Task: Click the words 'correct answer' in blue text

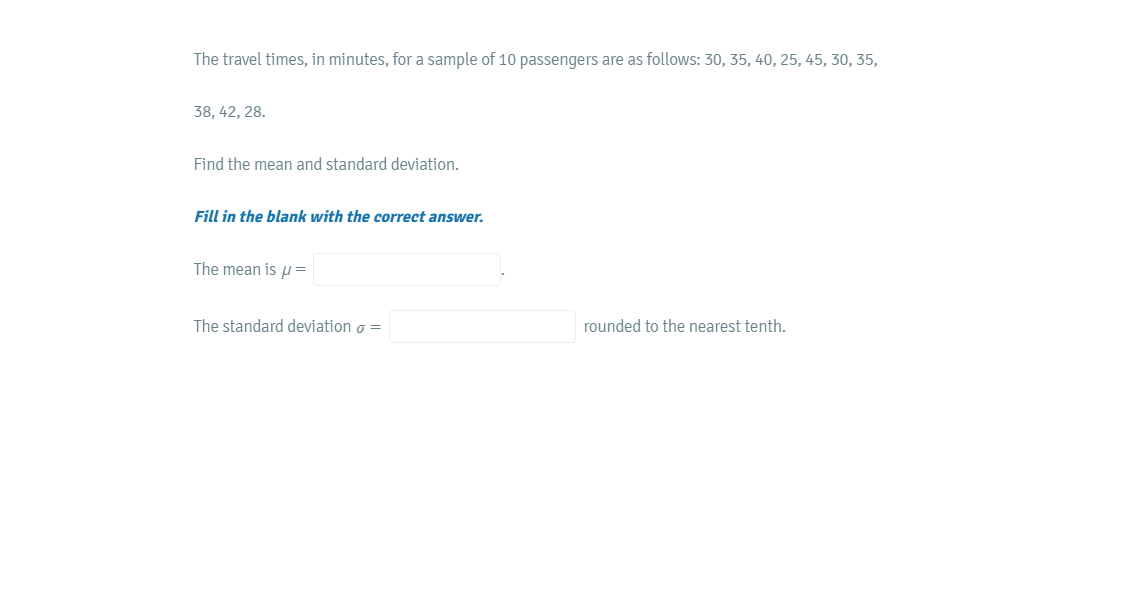Action: tap(428, 217)
